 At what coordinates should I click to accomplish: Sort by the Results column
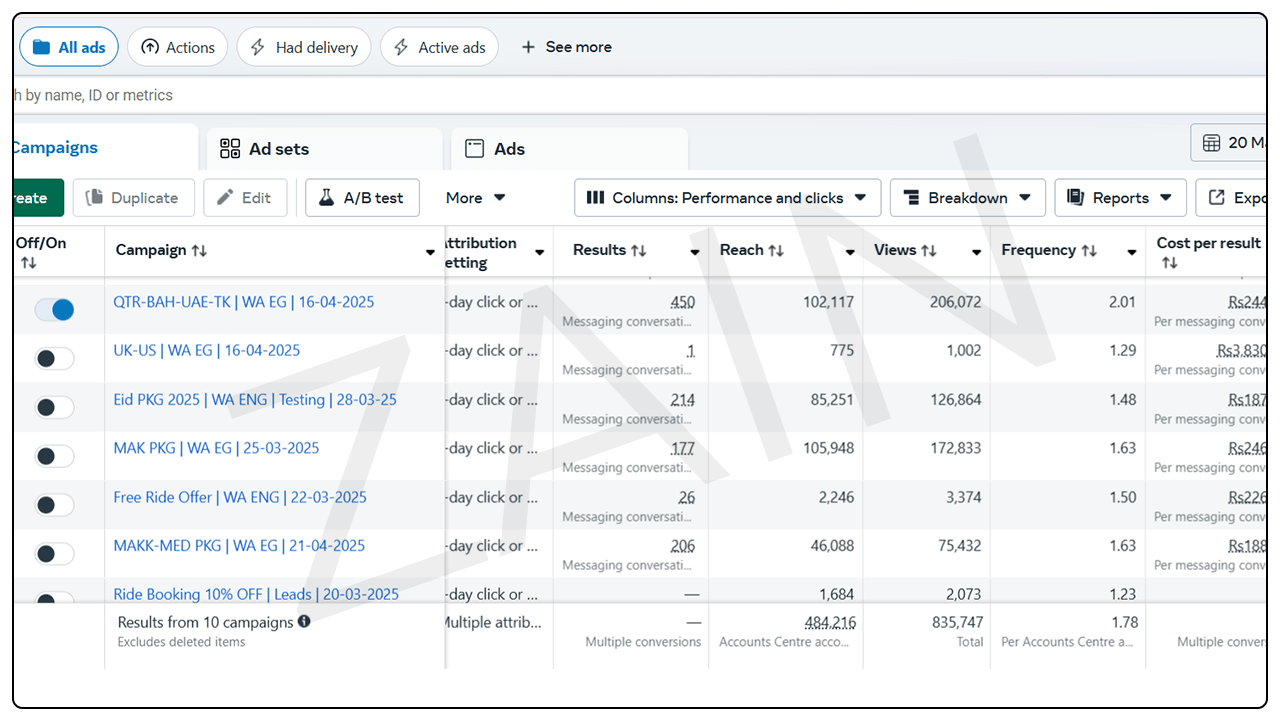pyautogui.click(x=610, y=250)
